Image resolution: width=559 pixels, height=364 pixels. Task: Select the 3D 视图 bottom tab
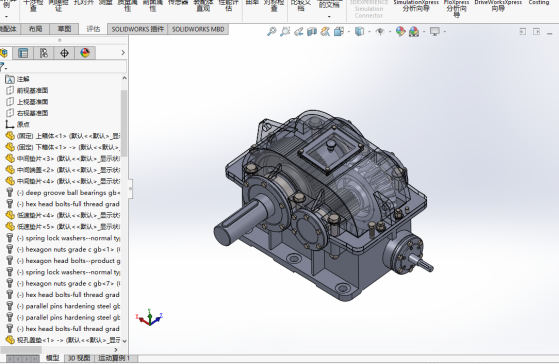79,358
